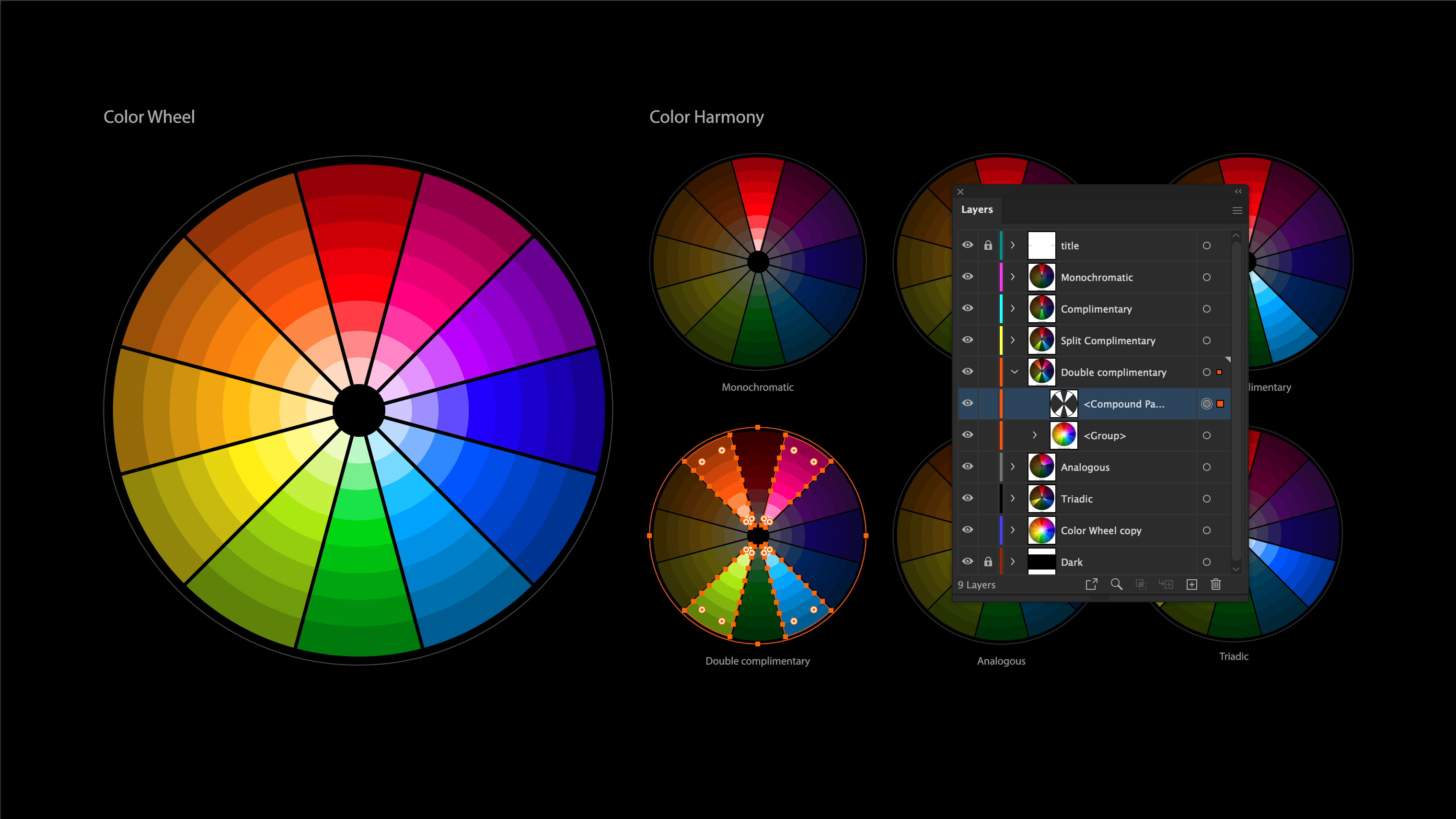Screen dimensions: 1456x819
Task: Click the Compound Path thumbnail
Action: 1064,403
